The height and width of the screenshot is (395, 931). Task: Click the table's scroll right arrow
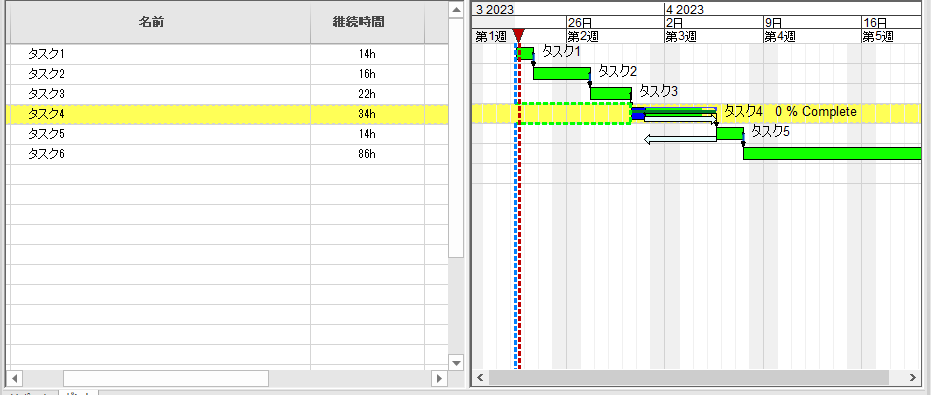(439, 378)
